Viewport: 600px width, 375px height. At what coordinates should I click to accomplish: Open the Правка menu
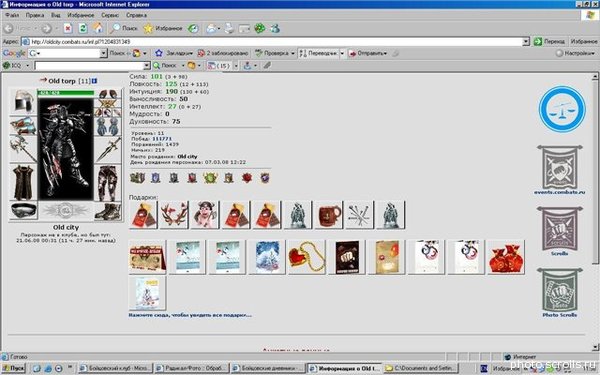point(35,15)
